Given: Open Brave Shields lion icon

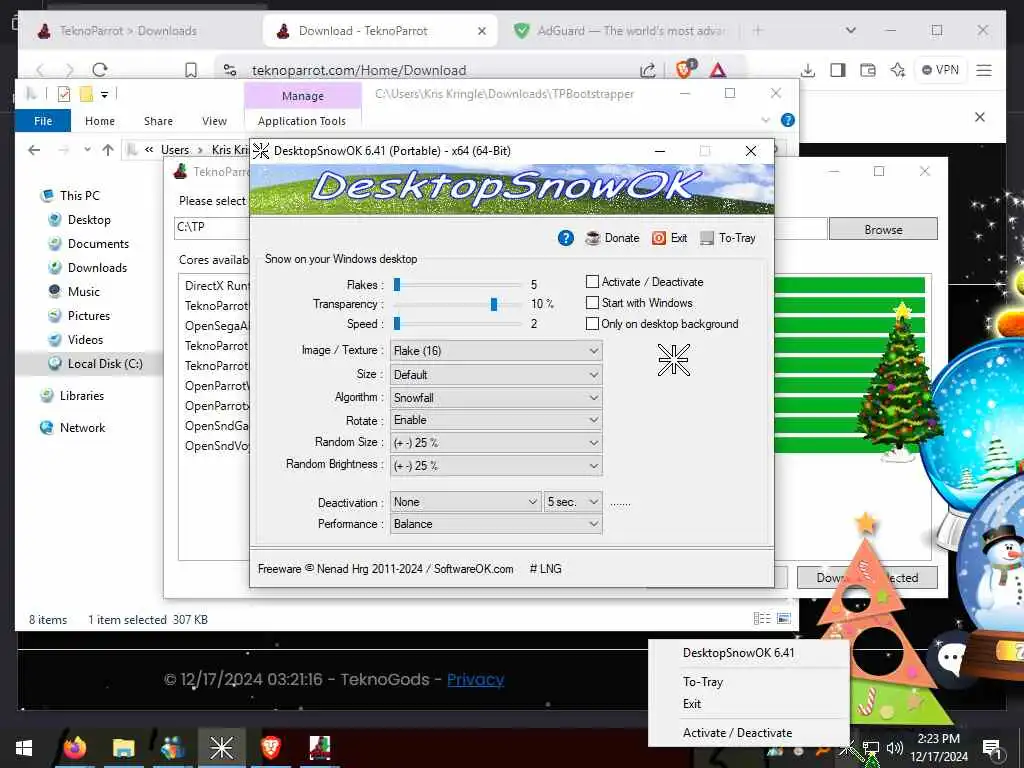Looking at the screenshot, I should [x=685, y=69].
